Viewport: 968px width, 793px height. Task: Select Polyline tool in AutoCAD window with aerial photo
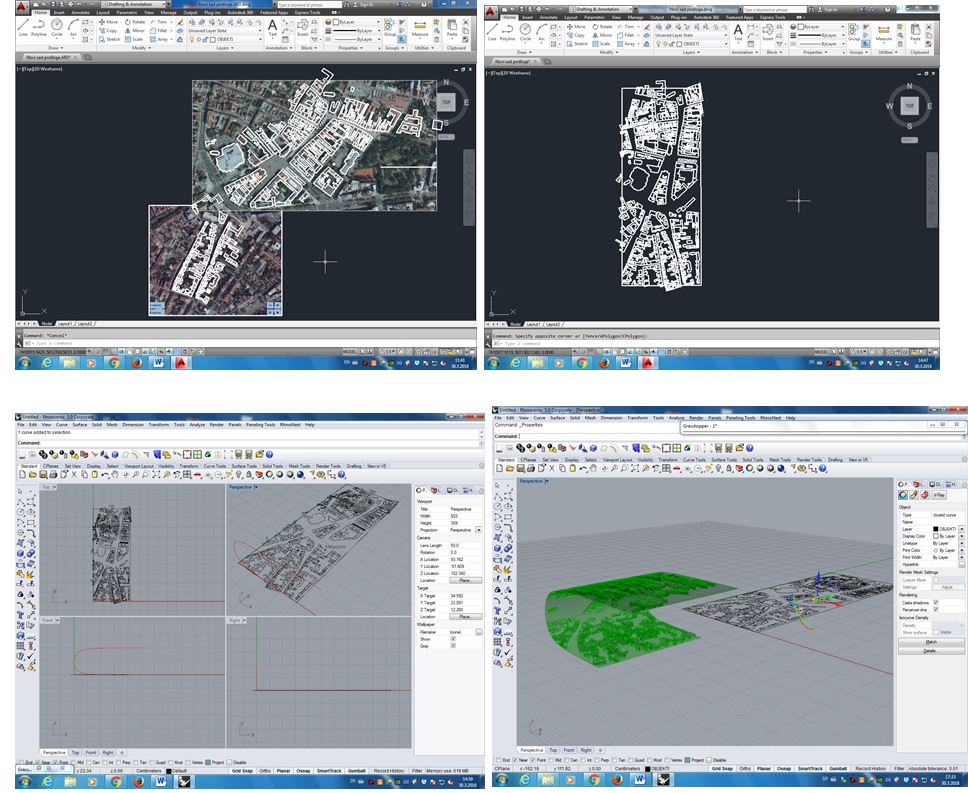click(x=39, y=27)
